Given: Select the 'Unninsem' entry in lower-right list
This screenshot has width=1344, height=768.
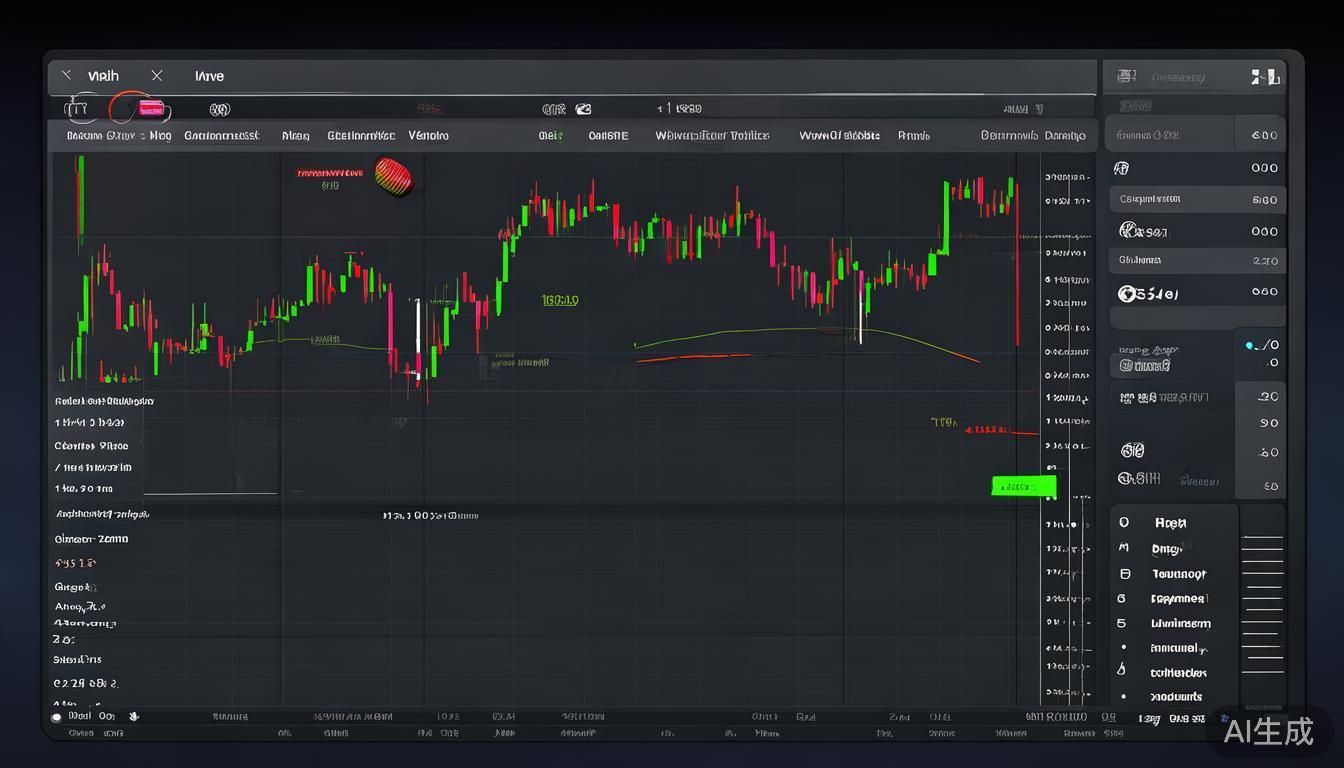Looking at the screenshot, I should click(x=1180, y=624).
